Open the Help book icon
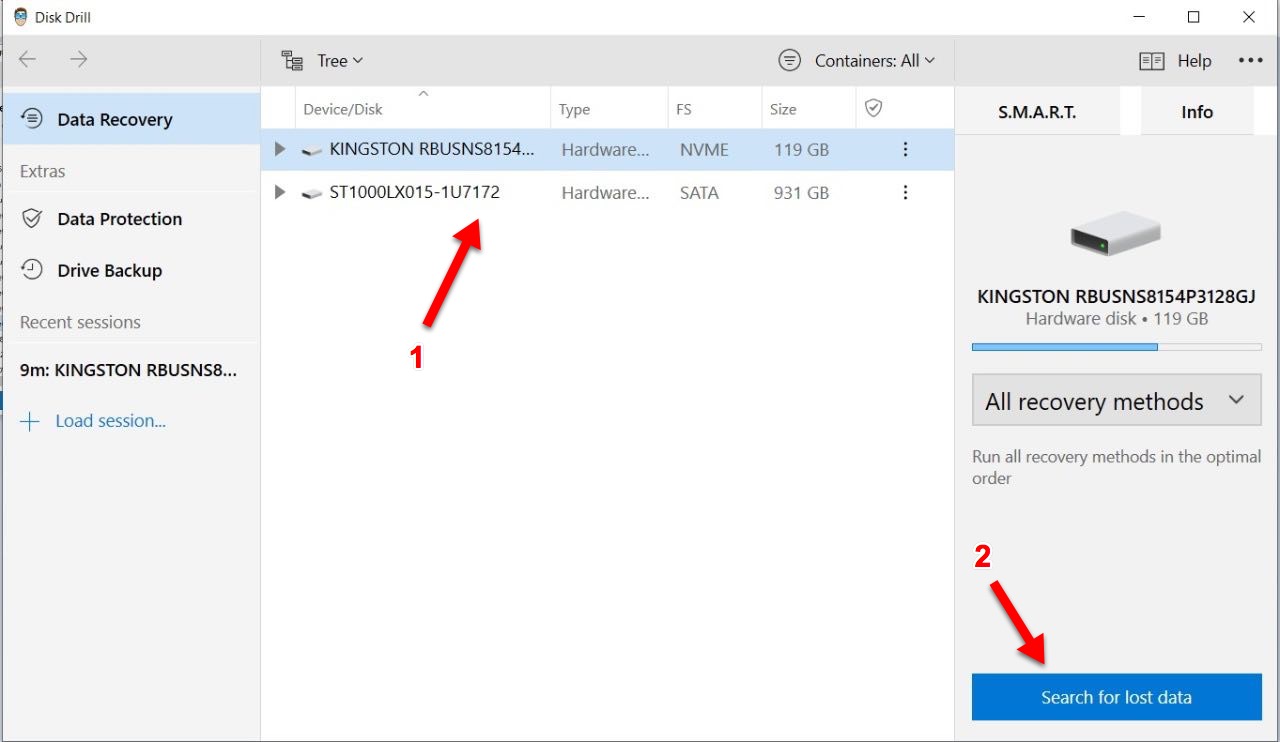This screenshot has height=742, width=1280. pos(1152,61)
